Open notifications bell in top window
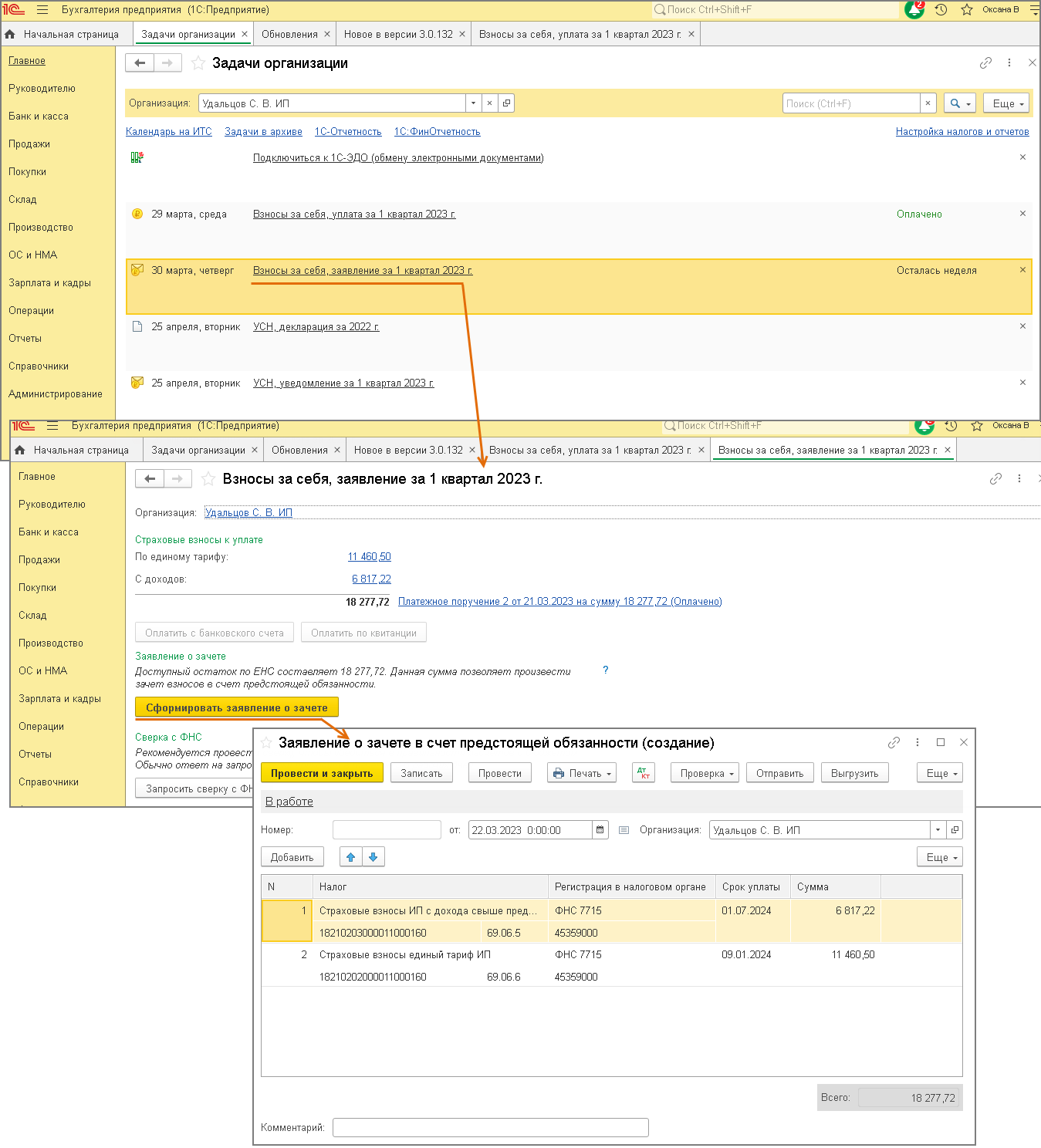 [914, 10]
